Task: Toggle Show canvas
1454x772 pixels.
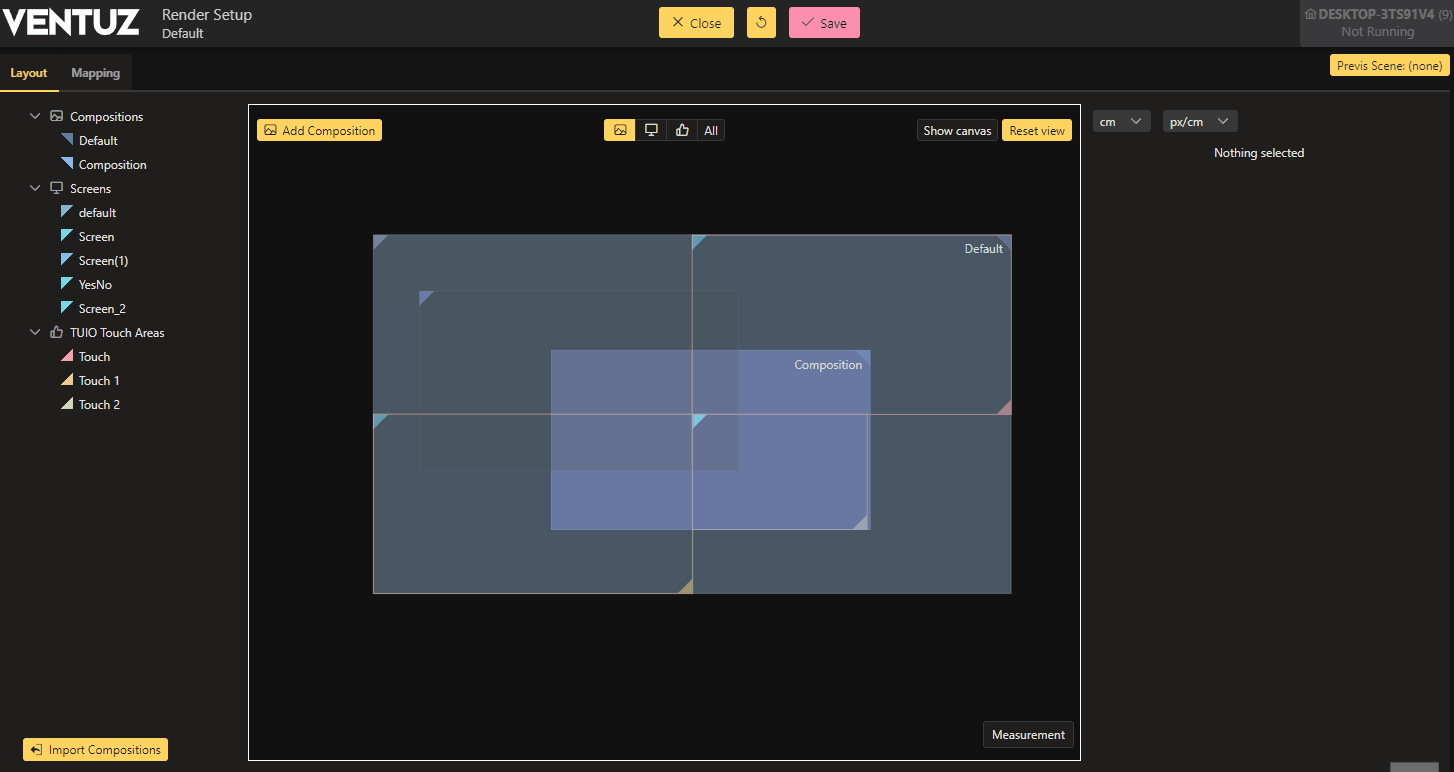Action: [x=957, y=130]
